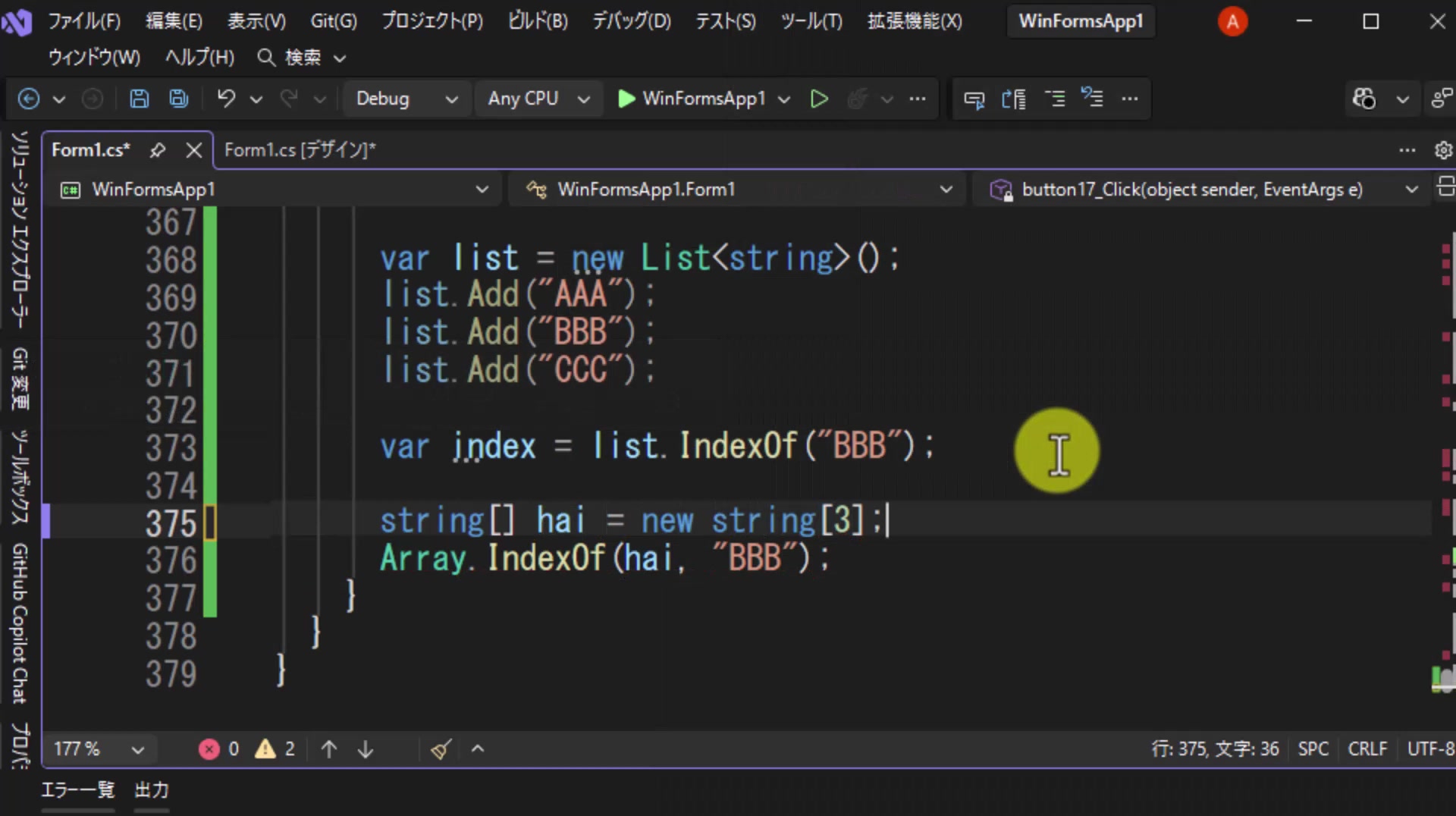Image resolution: width=1456 pixels, height=816 pixels.
Task: Open the 拡張機能(X) menu
Action: (915, 21)
